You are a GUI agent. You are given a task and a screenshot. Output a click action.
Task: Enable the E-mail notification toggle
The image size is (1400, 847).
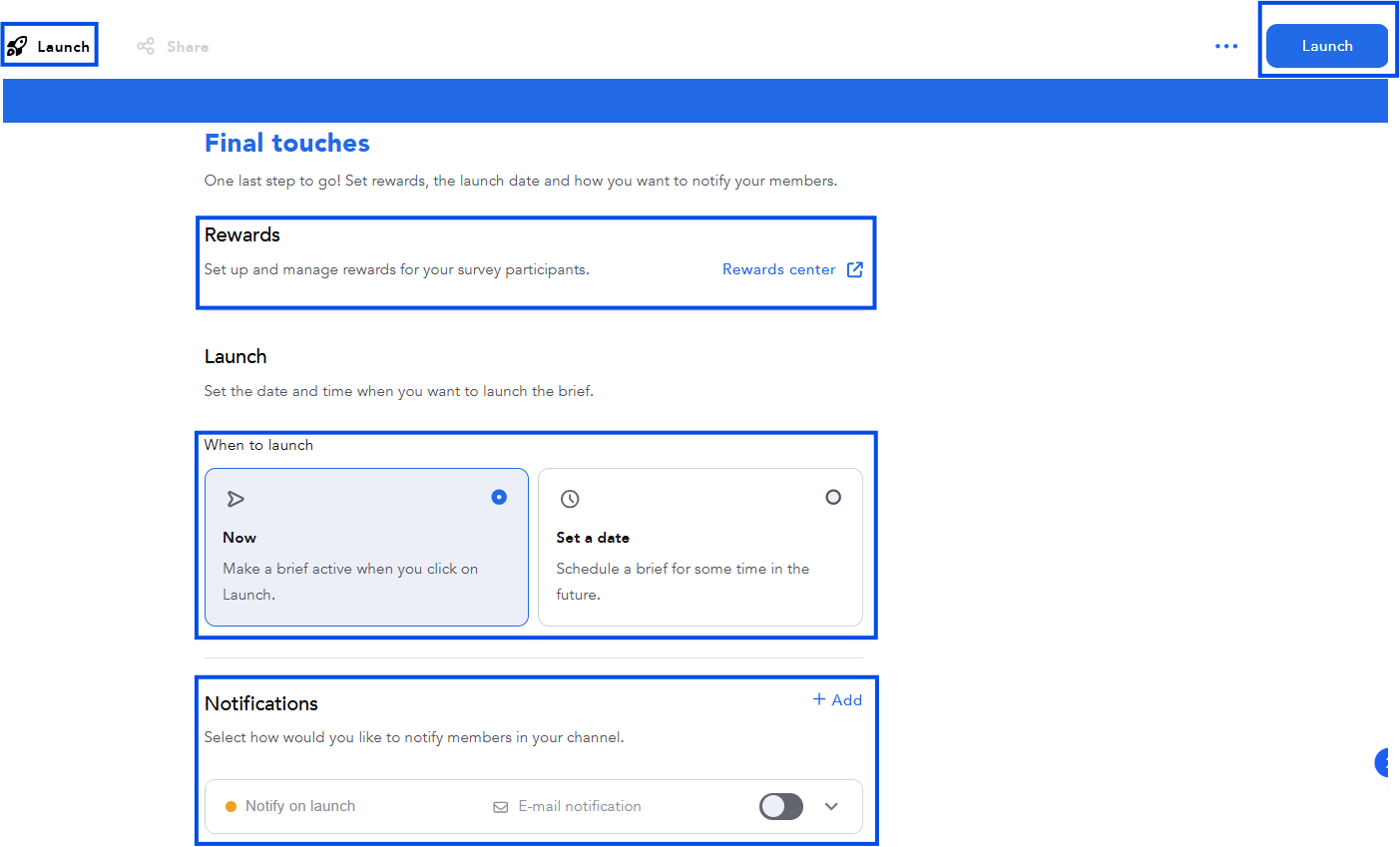click(x=780, y=806)
